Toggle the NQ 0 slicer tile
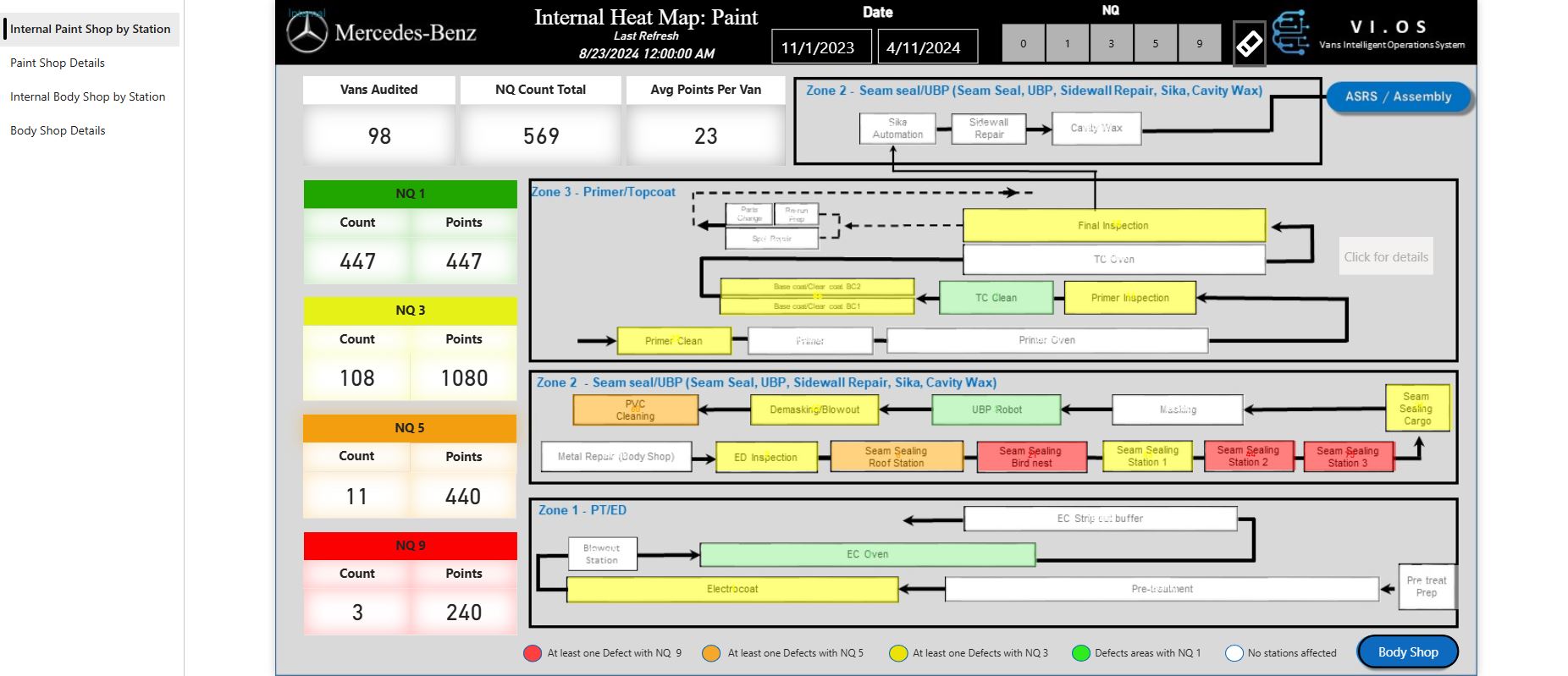The image size is (1568, 676). click(1023, 43)
